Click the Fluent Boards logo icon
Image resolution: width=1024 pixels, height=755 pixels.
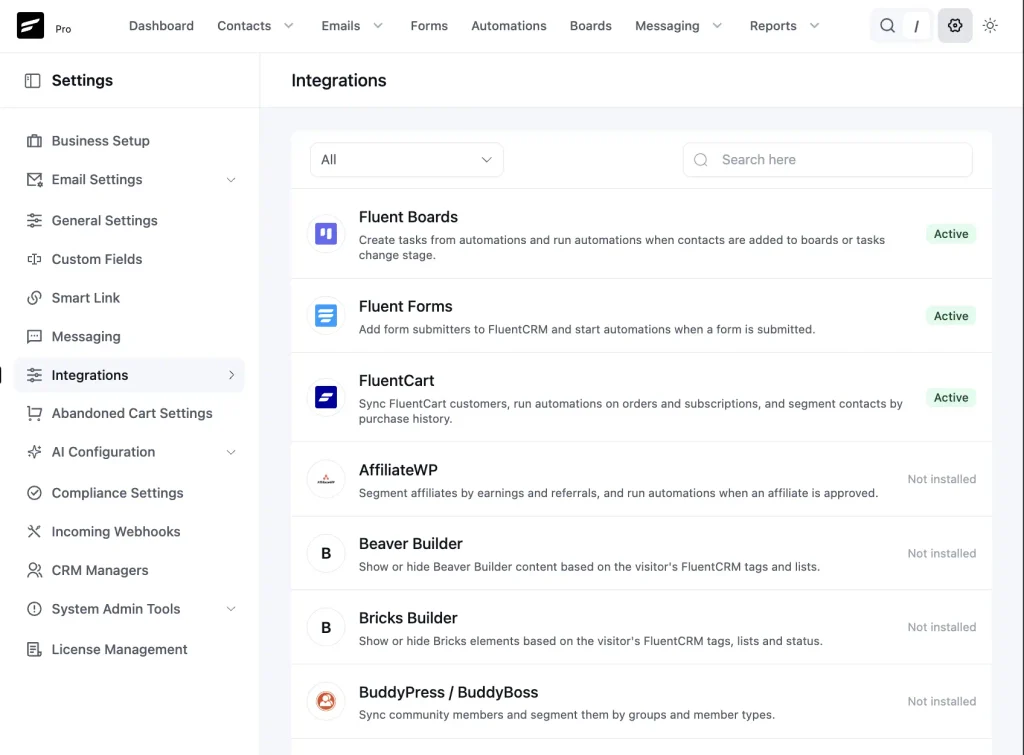326,233
